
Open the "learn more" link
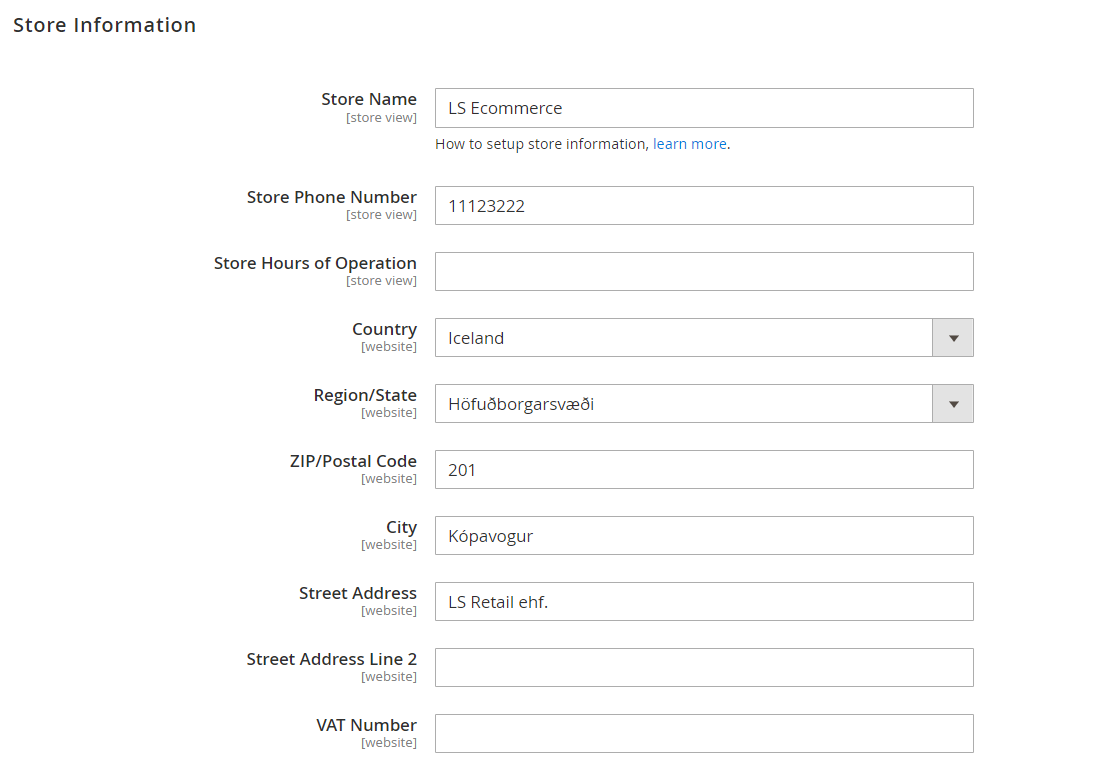point(689,144)
